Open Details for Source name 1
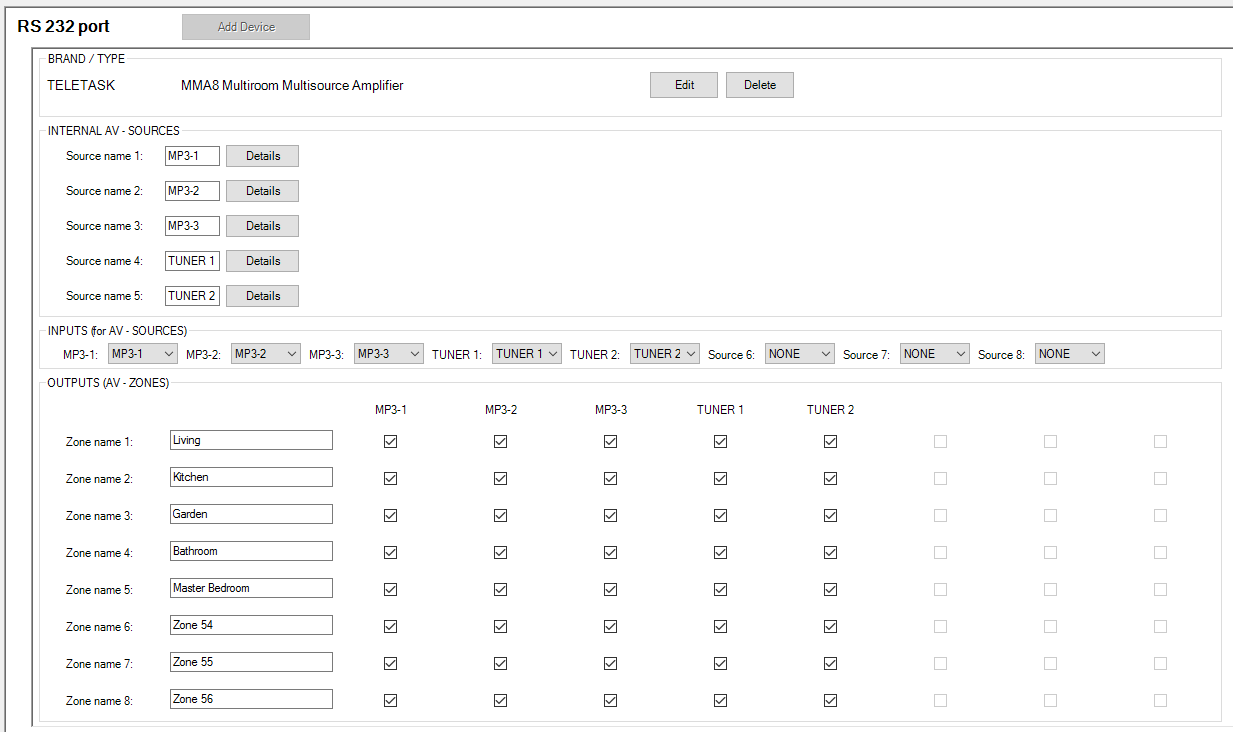Image resolution: width=1233 pixels, height=732 pixels. click(262, 156)
